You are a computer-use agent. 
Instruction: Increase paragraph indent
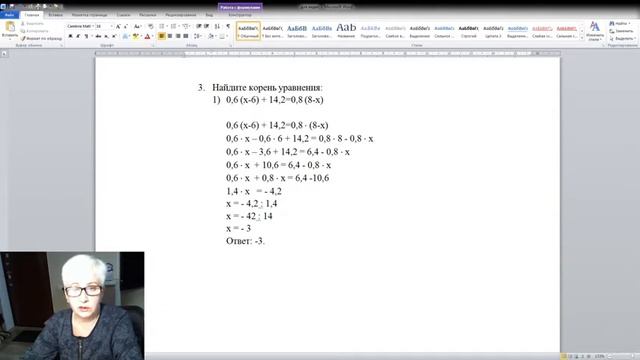(x=207, y=26)
